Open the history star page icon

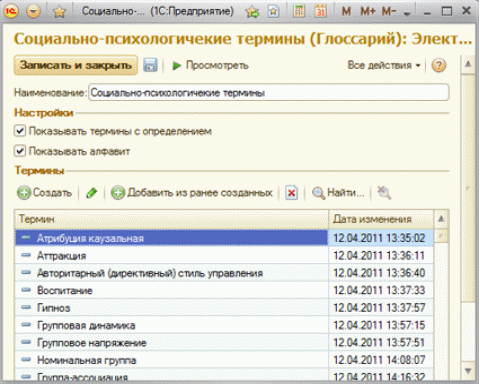(273, 12)
